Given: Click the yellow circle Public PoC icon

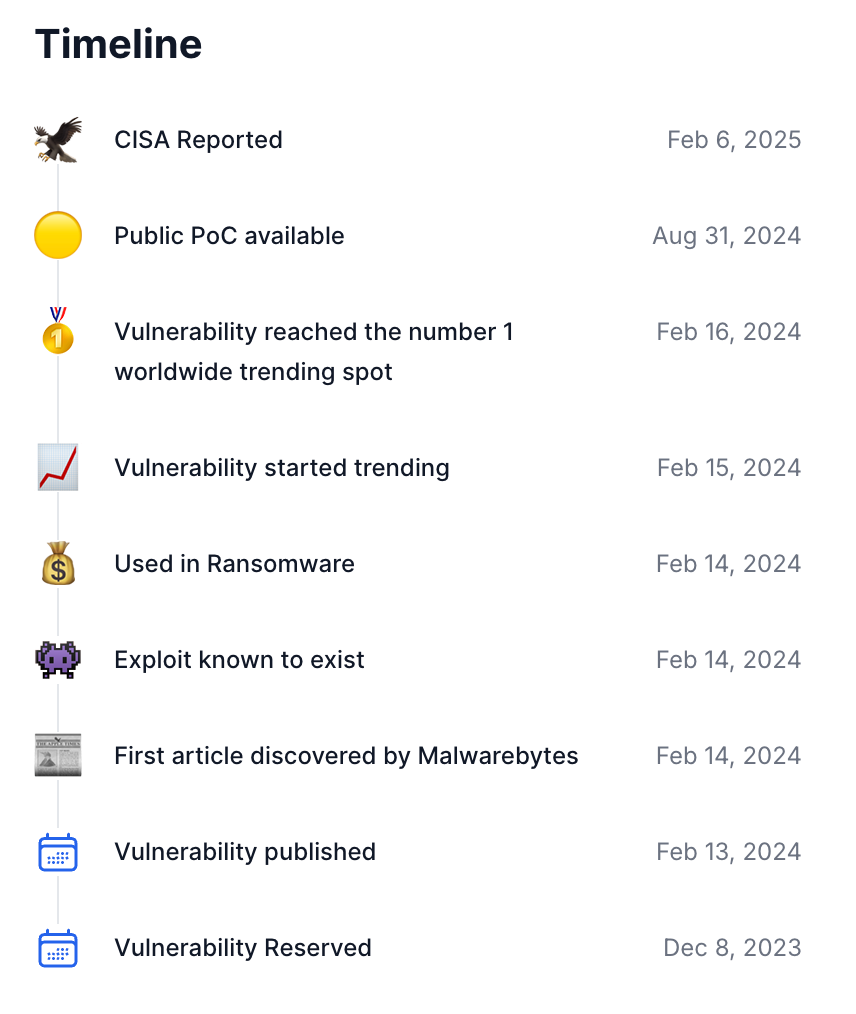Looking at the screenshot, I should tap(57, 236).
